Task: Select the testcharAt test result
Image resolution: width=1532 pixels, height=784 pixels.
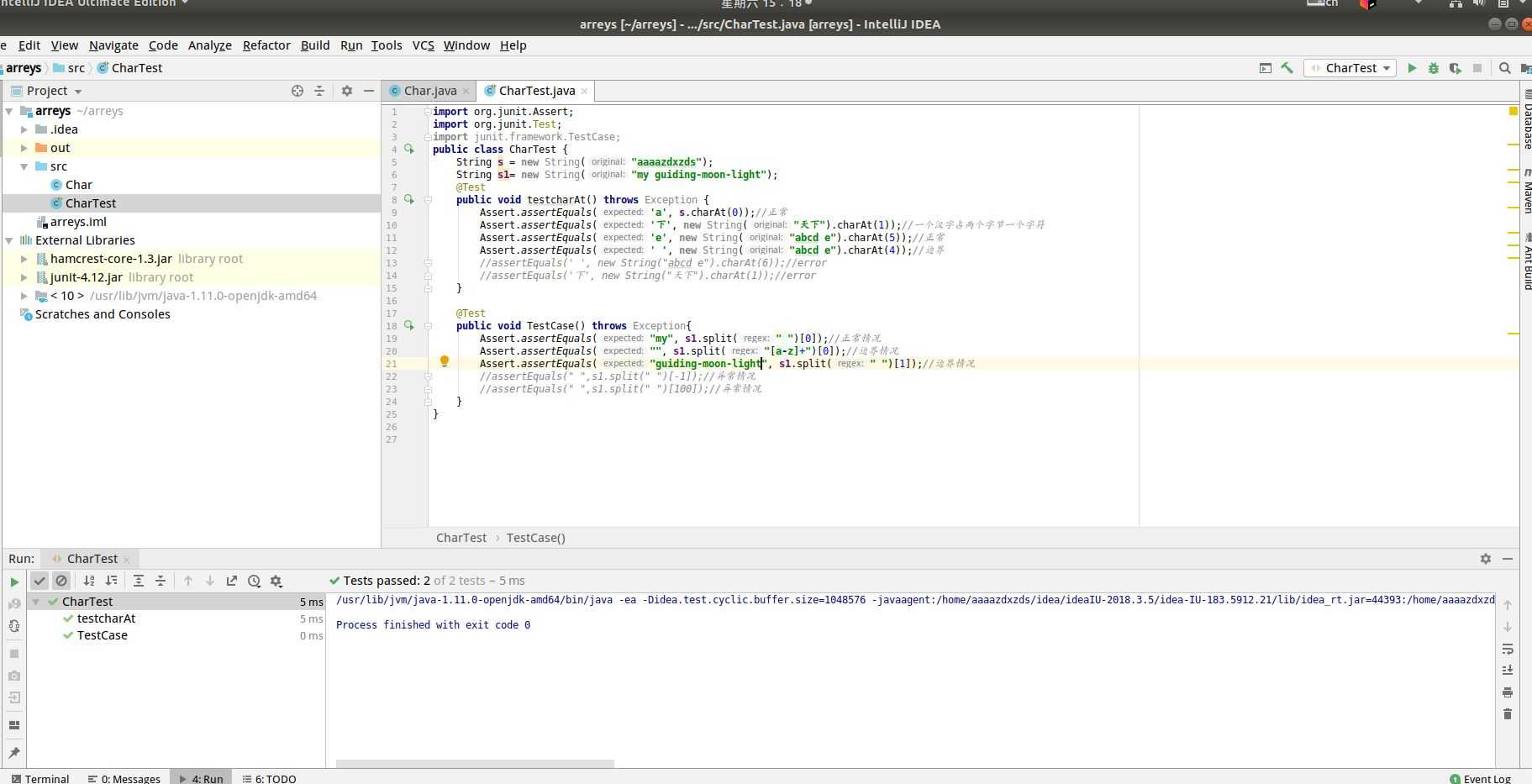Action: point(106,618)
